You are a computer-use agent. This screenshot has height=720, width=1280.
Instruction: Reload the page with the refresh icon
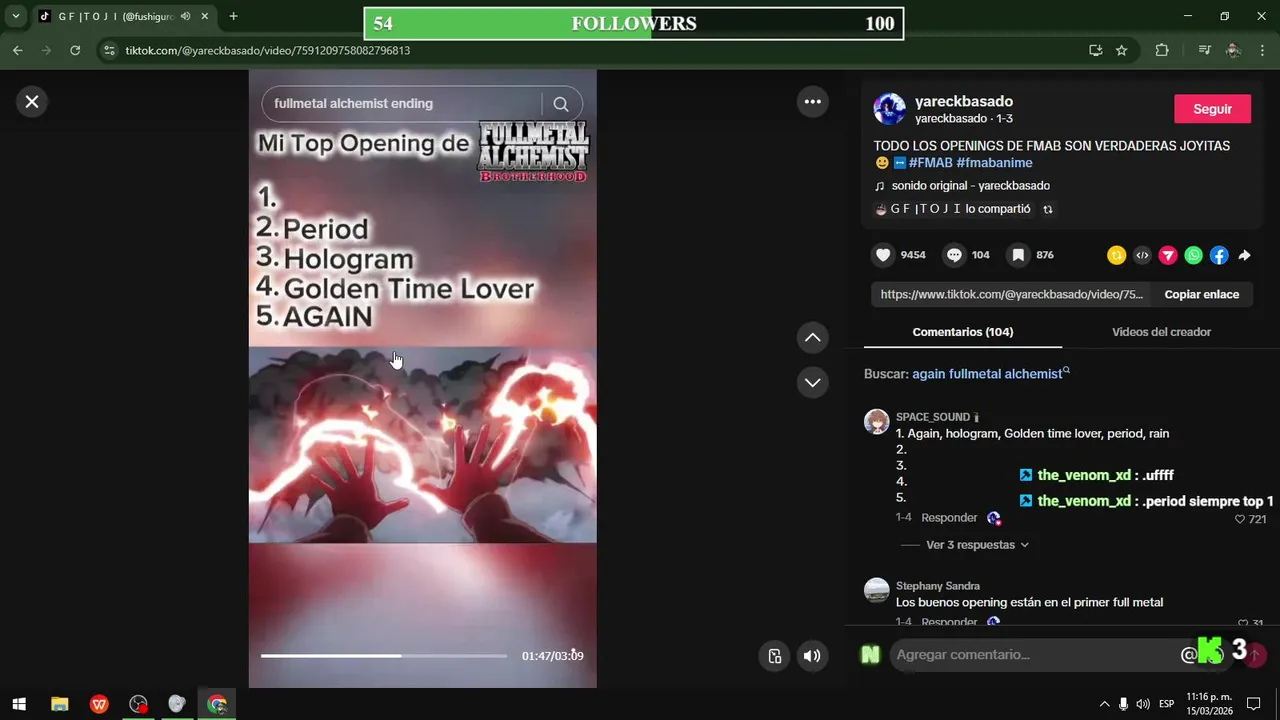(x=75, y=50)
